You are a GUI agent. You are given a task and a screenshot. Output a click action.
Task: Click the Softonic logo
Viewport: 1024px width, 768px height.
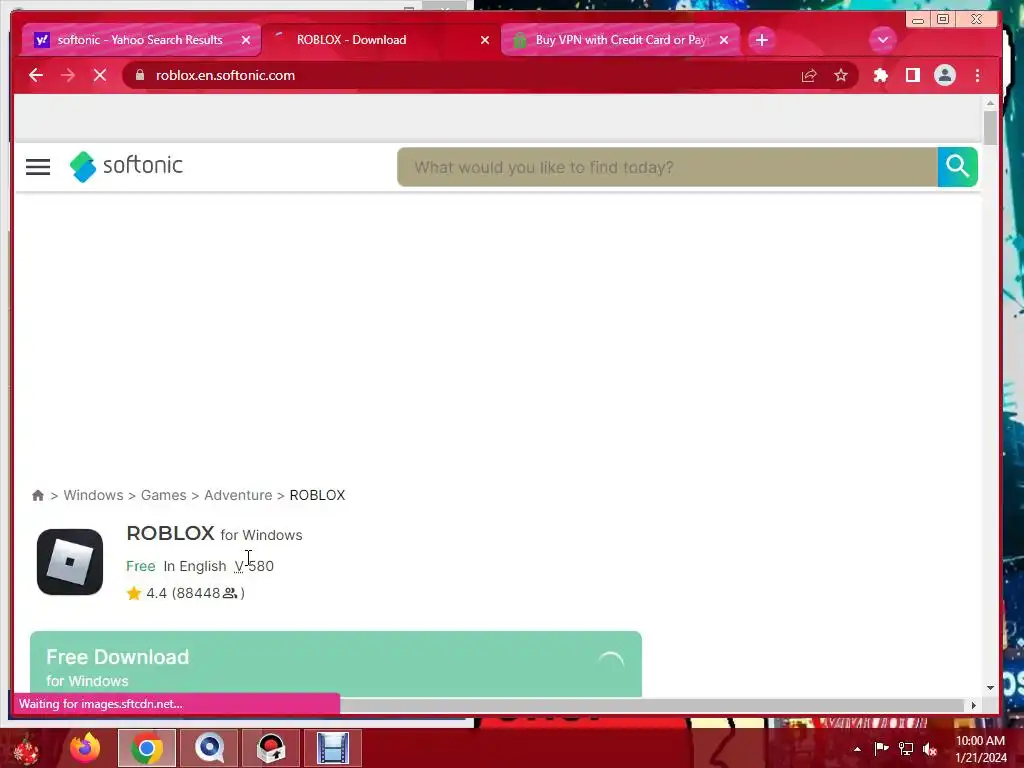126,167
